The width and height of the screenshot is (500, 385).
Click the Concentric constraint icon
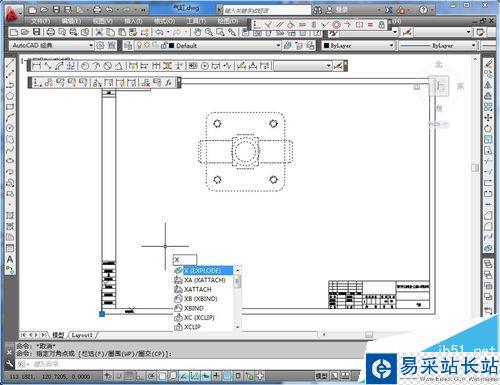(x=336, y=24)
